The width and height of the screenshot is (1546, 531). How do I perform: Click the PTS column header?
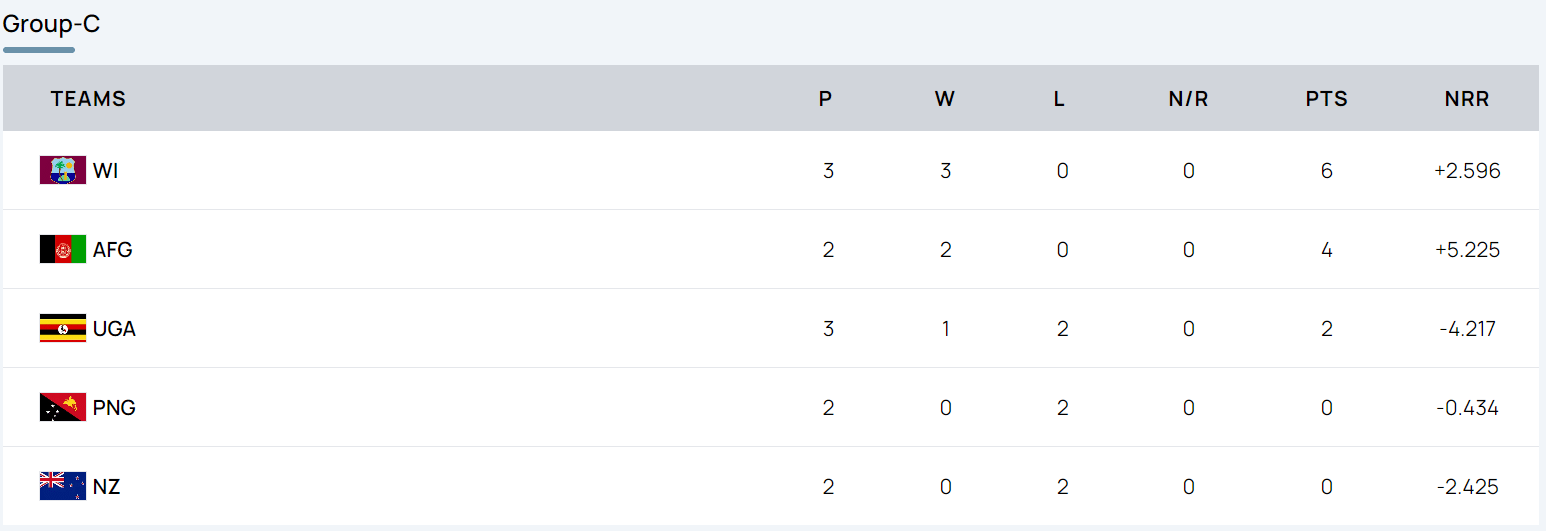click(x=1326, y=99)
